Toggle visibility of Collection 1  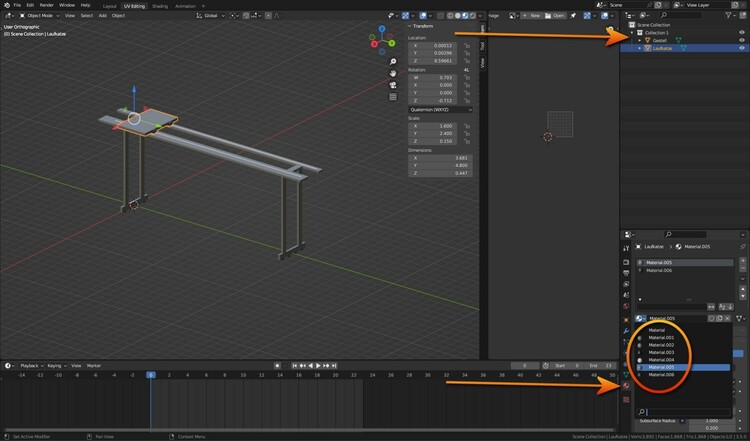[x=742, y=32]
